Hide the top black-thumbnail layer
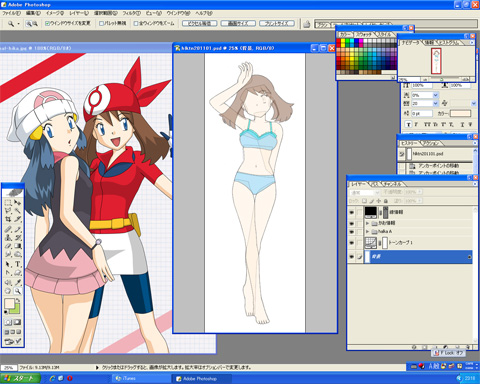This screenshot has width=480, height=384. click(x=351, y=212)
